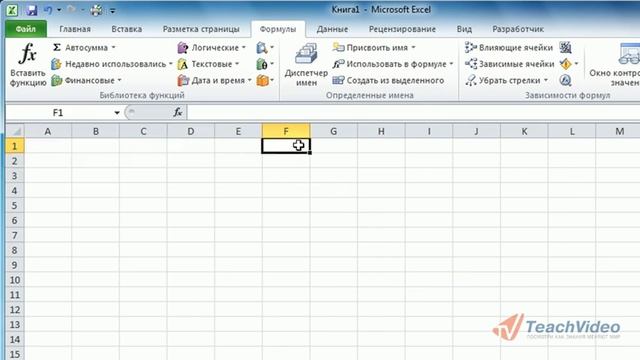Click Remove Arrows (Убрать стрелки)
This screenshot has width=640, height=360.
coord(506,80)
